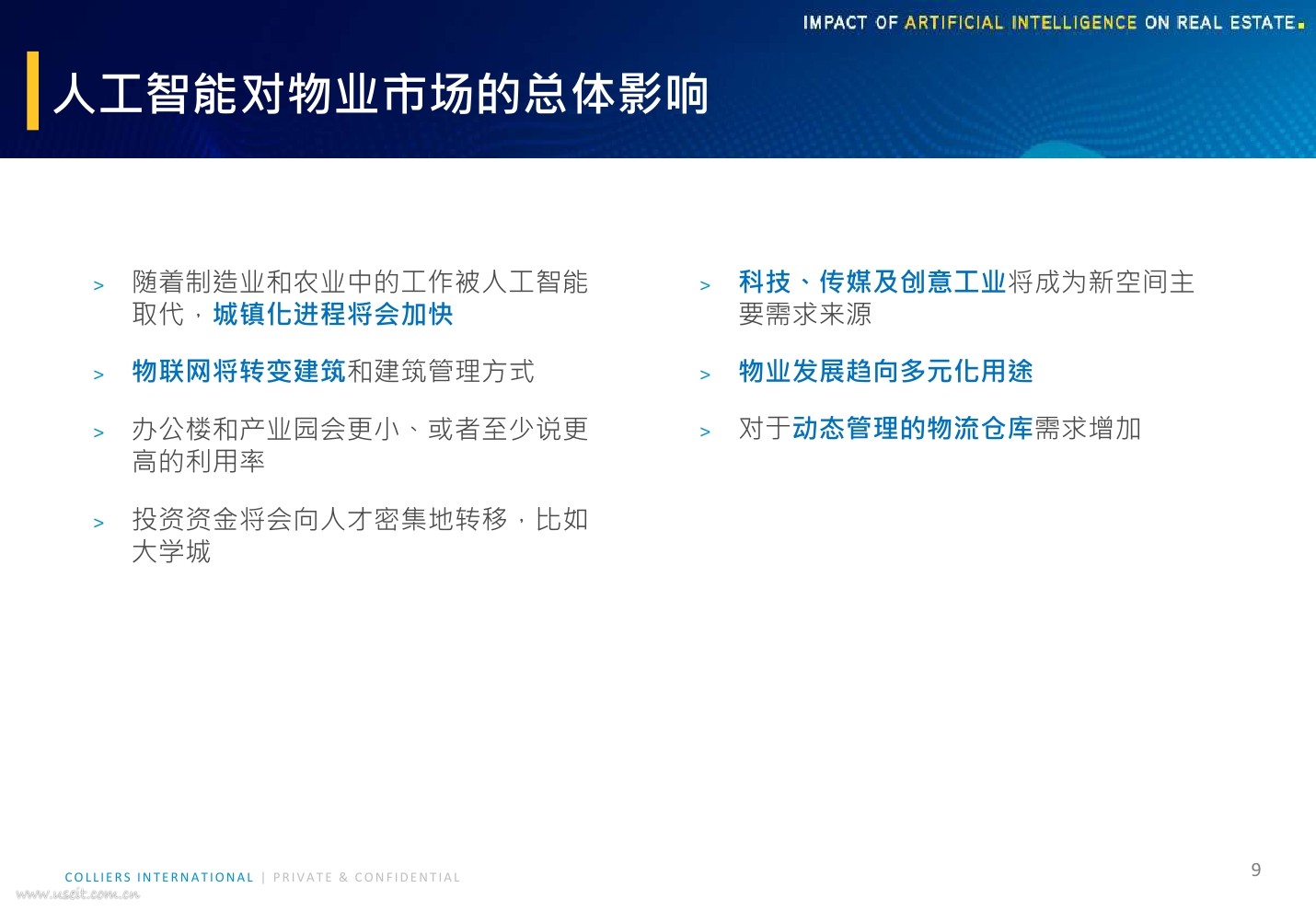Click the arrow bullet before 投资资金 item

coord(99,522)
